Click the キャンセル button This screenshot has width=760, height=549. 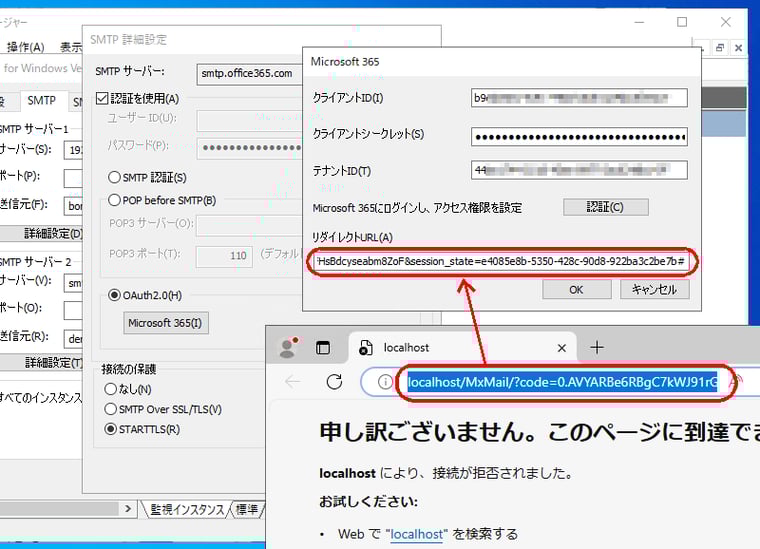tap(654, 289)
